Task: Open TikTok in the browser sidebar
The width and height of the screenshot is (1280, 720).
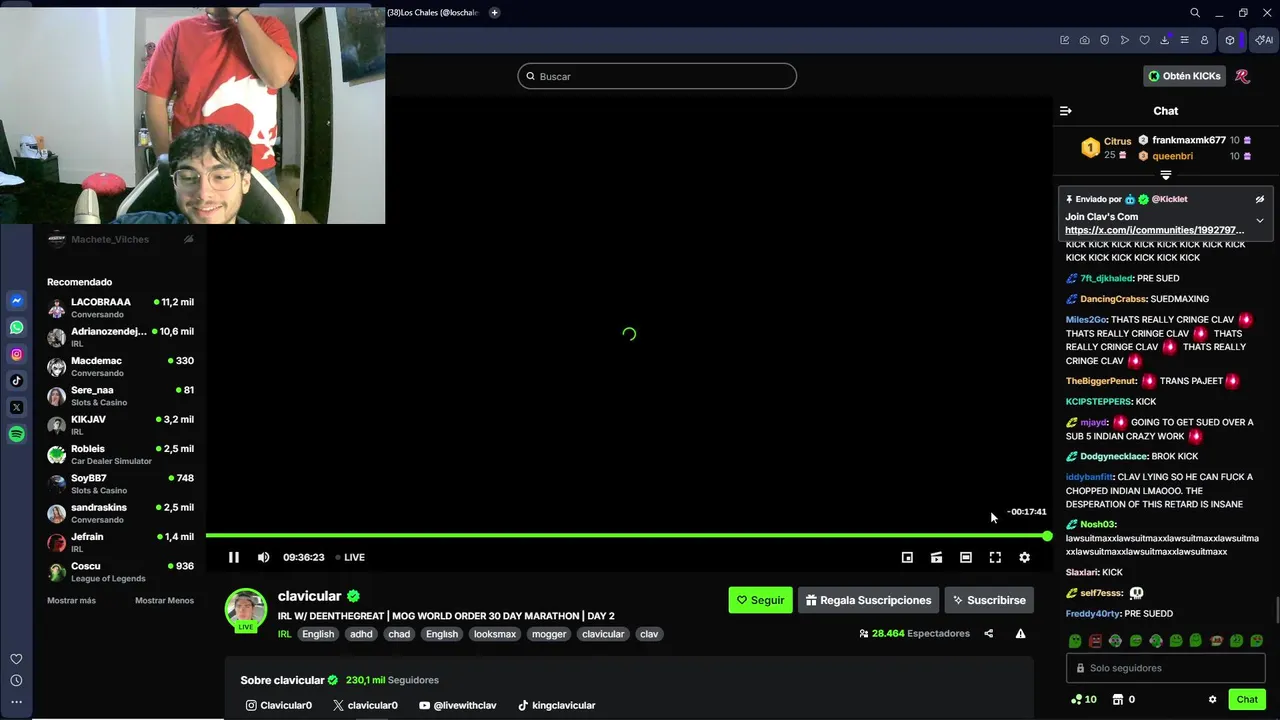Action: (17, 380)
